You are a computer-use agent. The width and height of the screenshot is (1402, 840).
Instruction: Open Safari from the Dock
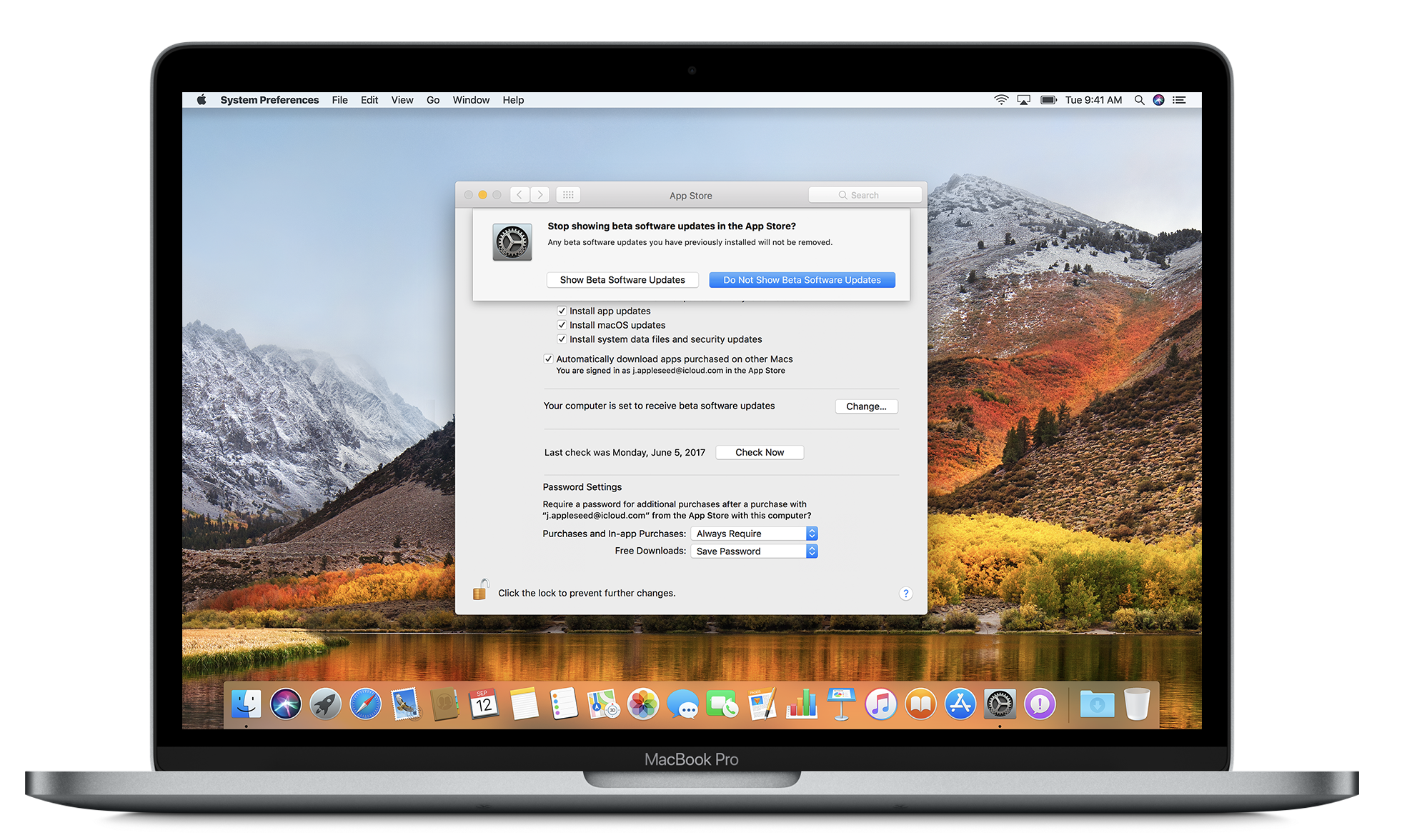365,704
